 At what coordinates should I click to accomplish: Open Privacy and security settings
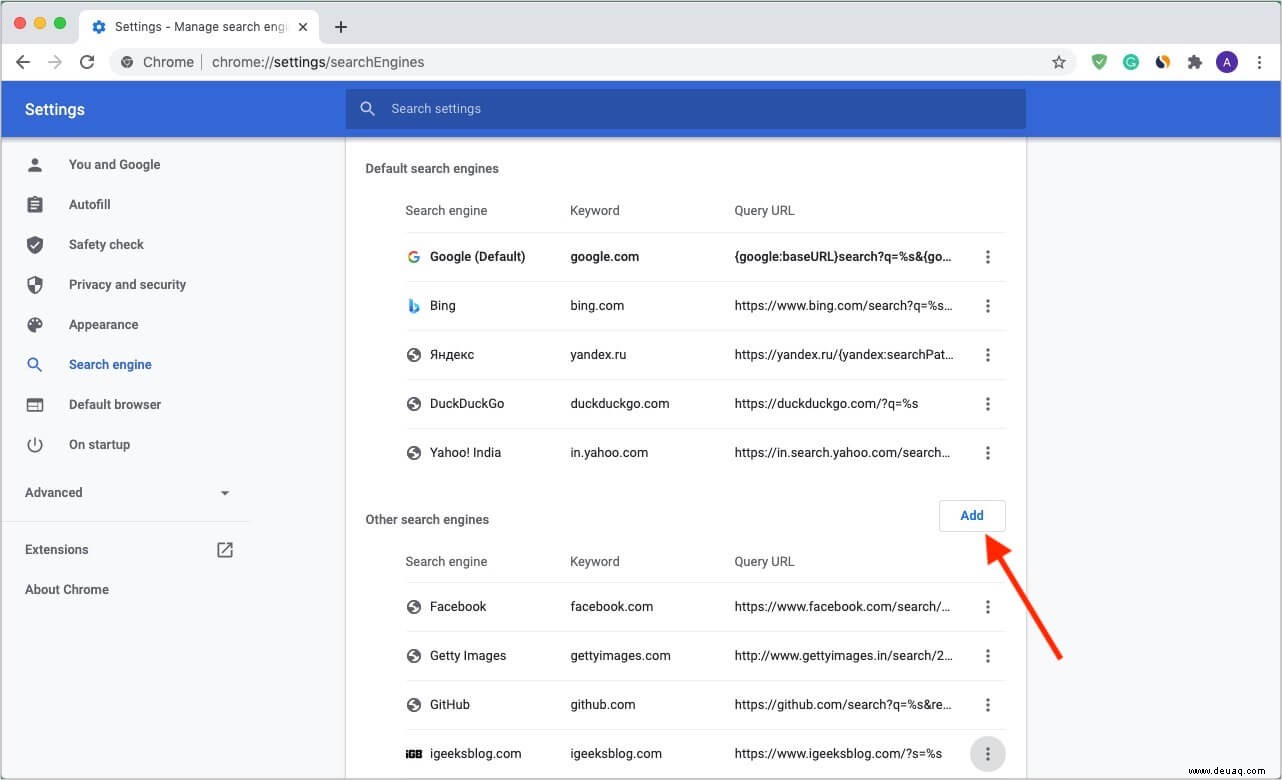[127, 285]
